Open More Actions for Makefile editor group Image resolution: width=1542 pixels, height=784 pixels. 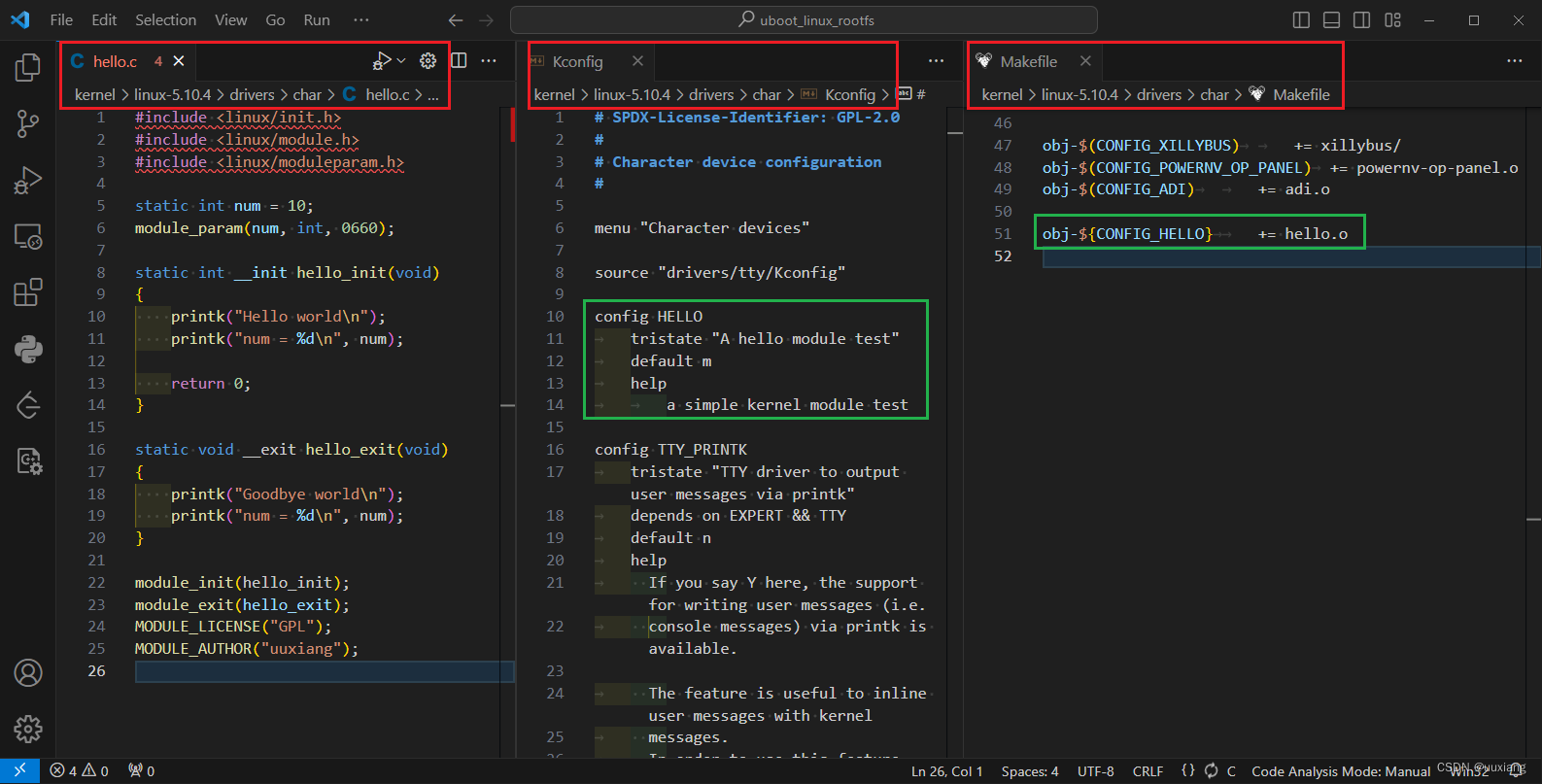(1515, 61)
